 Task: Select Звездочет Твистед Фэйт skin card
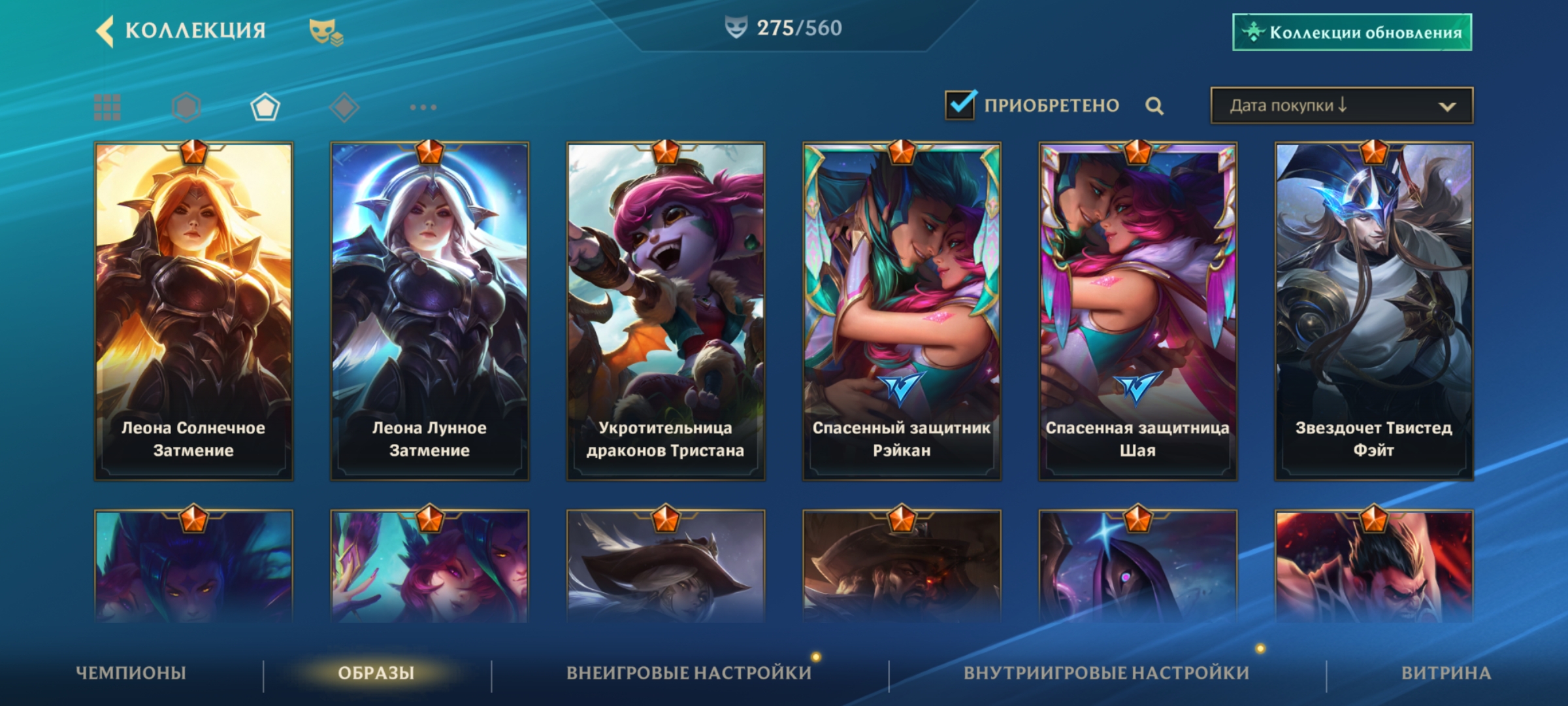1374,311
